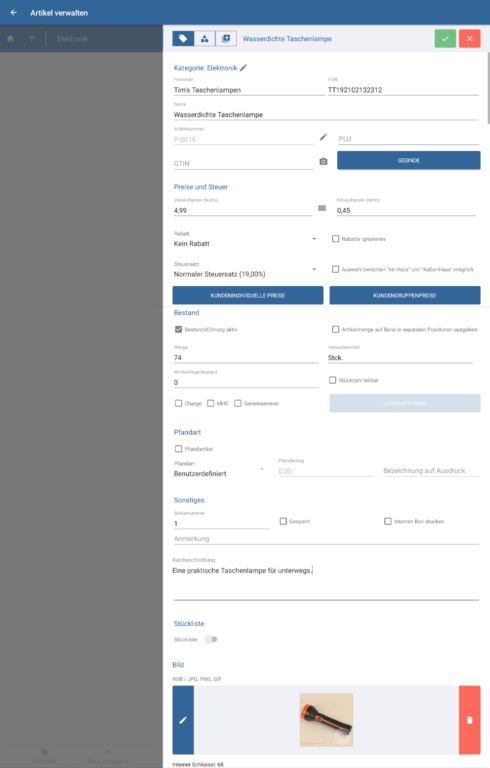Screen dimensions: 490x768
Task: Uncheck Bestandsführung aktiv
Action: [x=178, y=329]
